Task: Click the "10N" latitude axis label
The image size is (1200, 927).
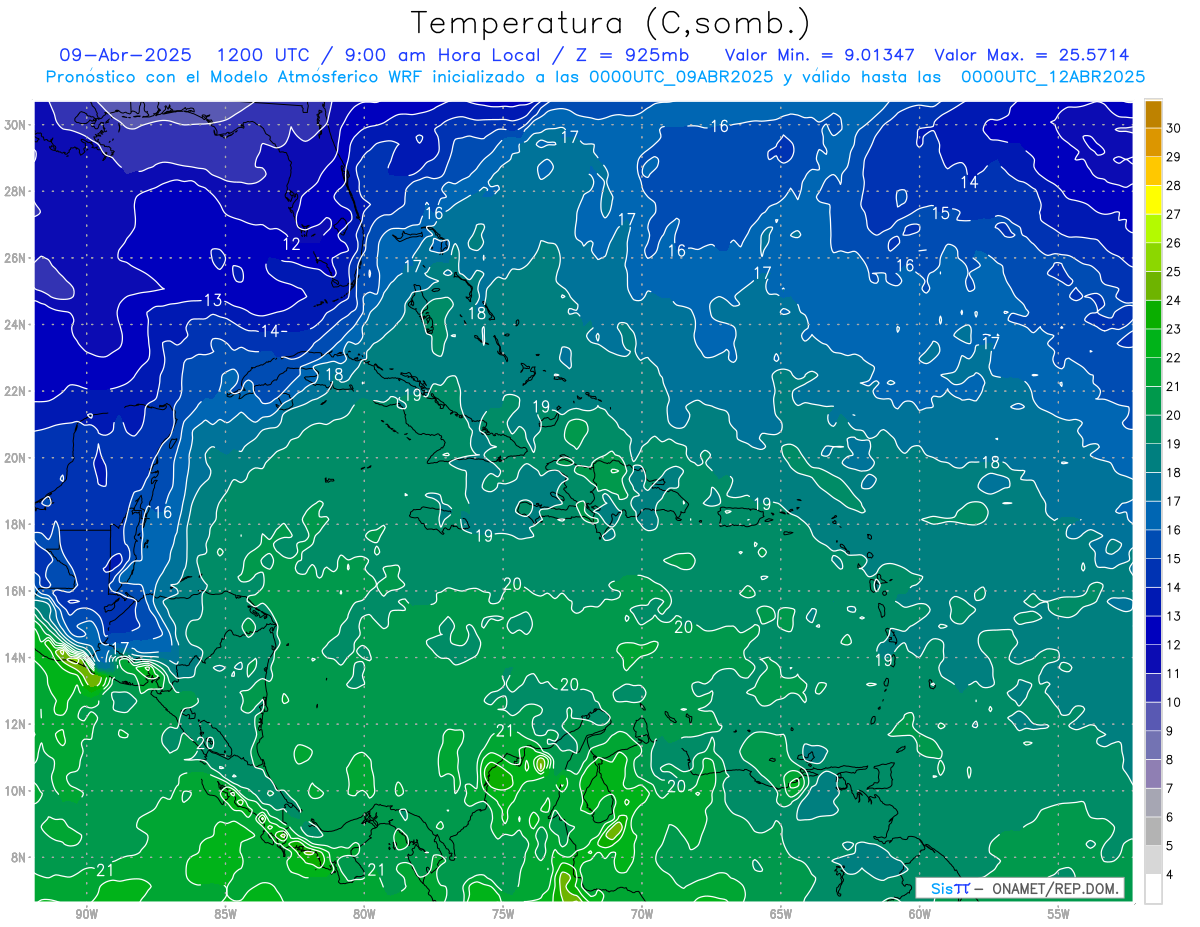Action: click(x=17, y=791)
